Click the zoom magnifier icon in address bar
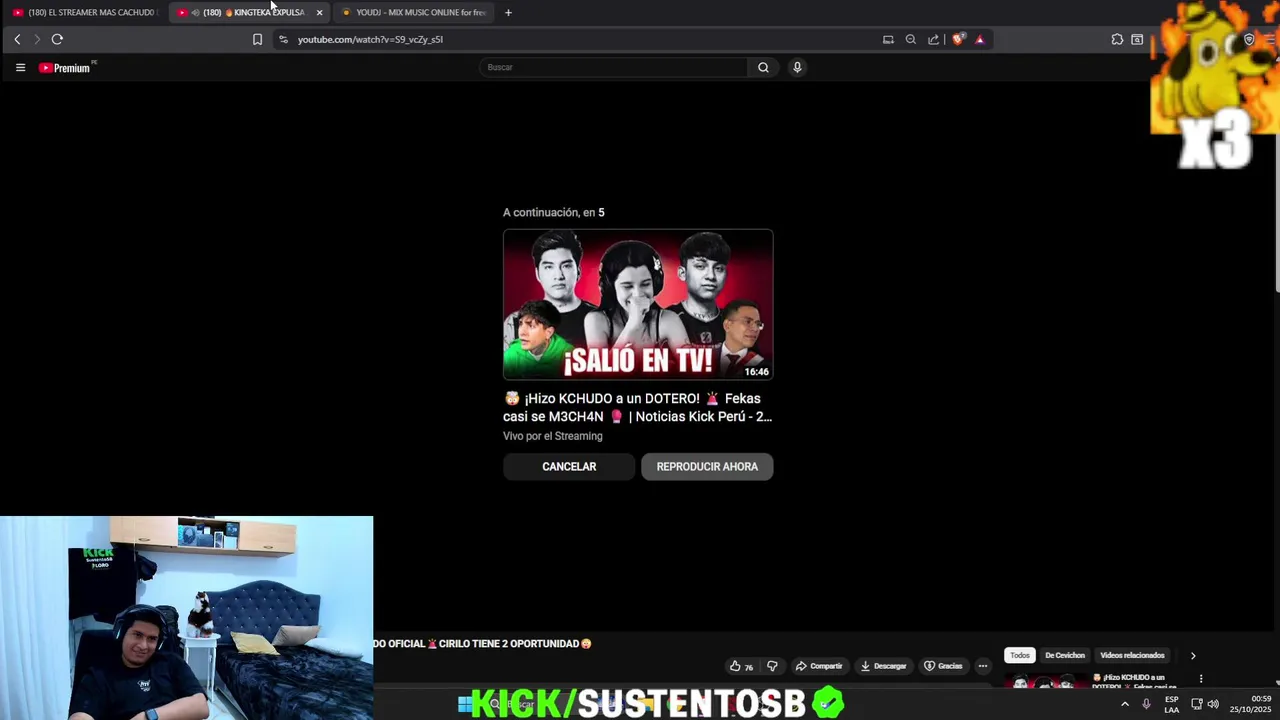This screenshot has width=1280, height=720. pos(910,39)
